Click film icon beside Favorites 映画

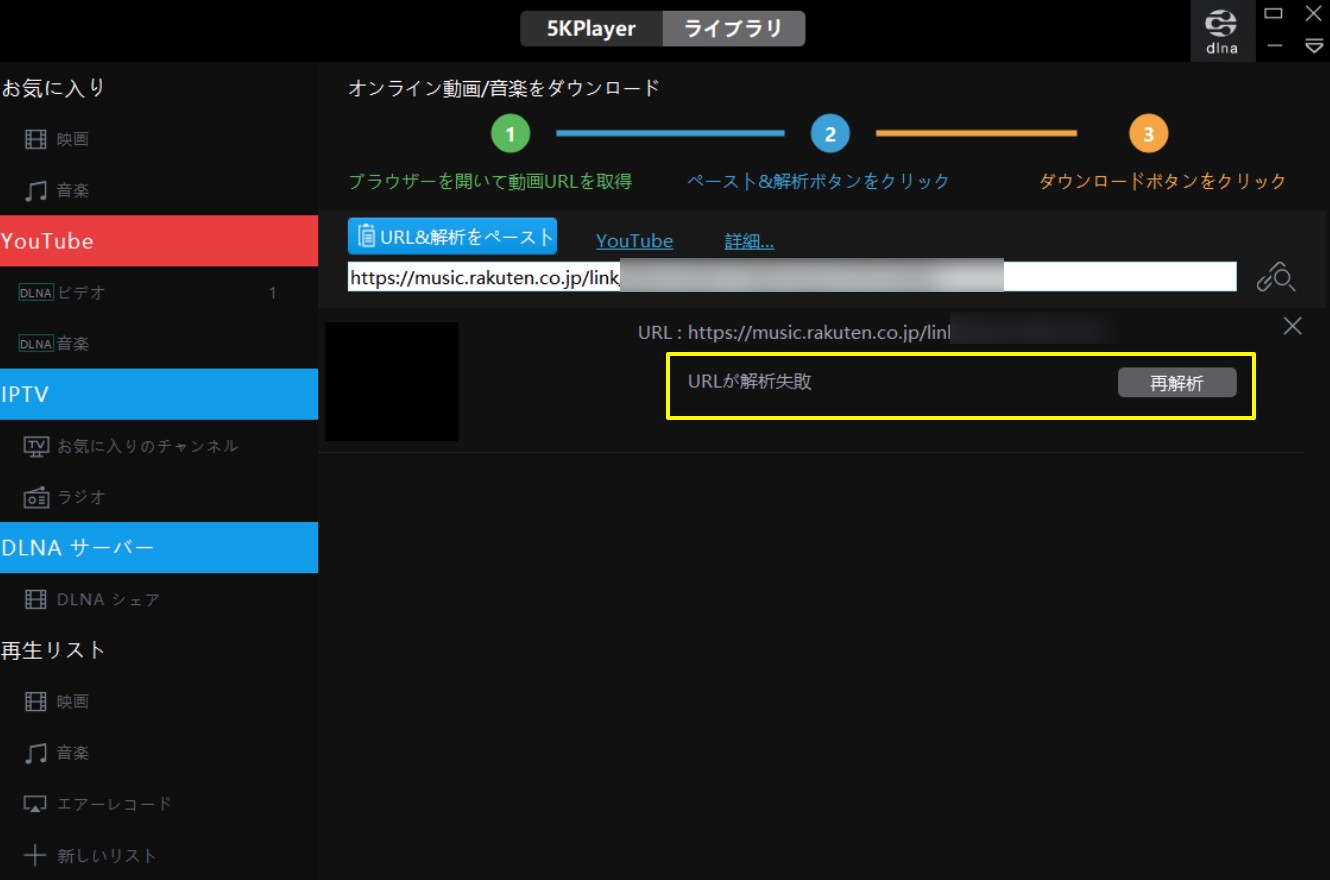[36, 139]
